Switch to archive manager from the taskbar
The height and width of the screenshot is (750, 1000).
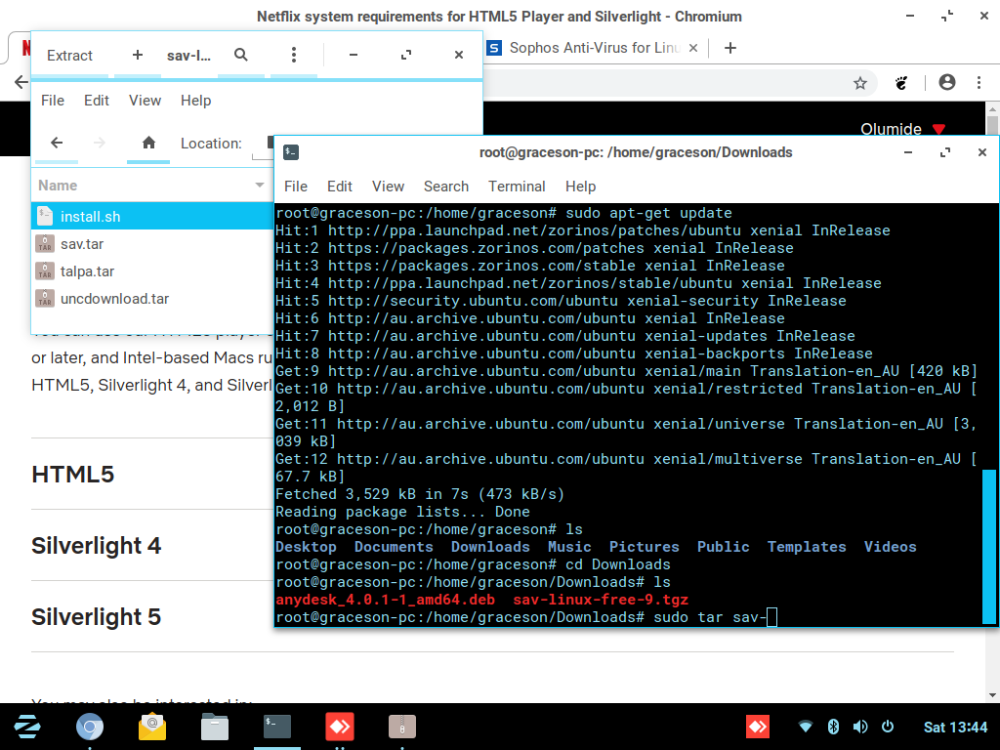pos(402,726)
